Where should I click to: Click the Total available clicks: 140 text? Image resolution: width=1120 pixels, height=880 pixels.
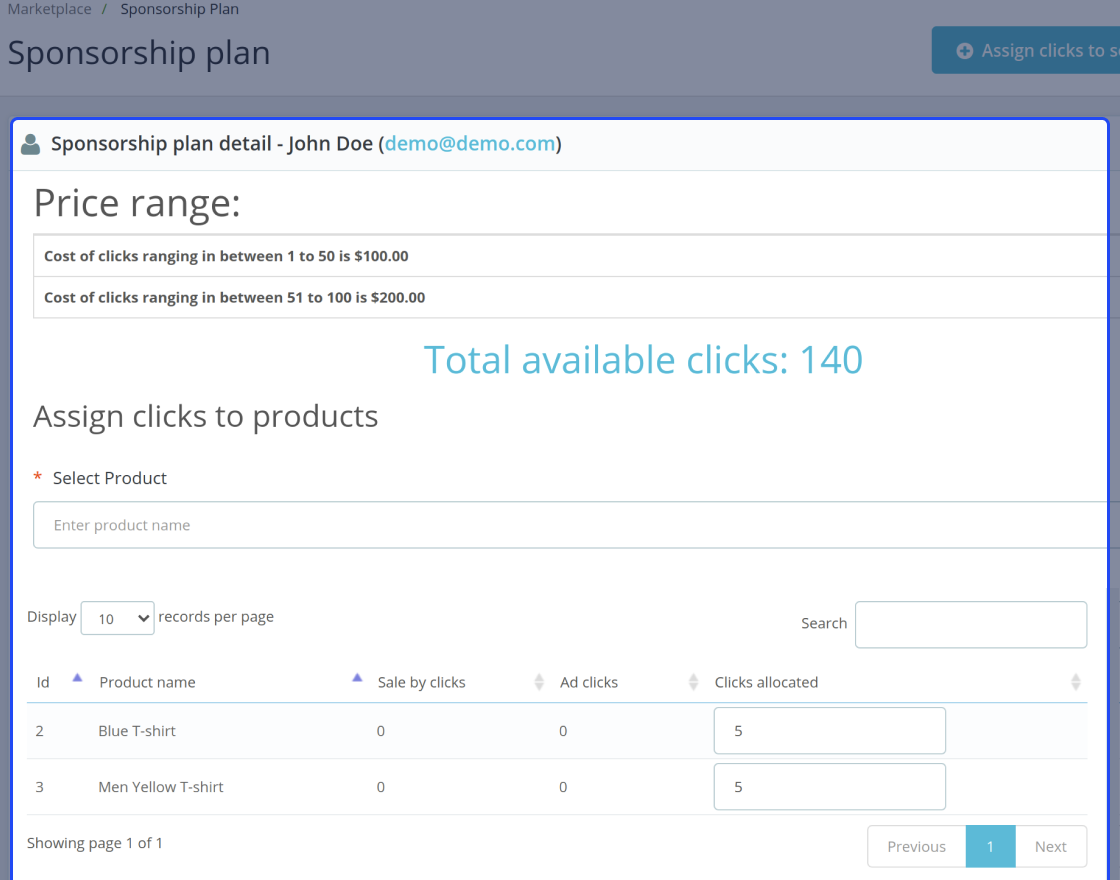pos(643,359)
